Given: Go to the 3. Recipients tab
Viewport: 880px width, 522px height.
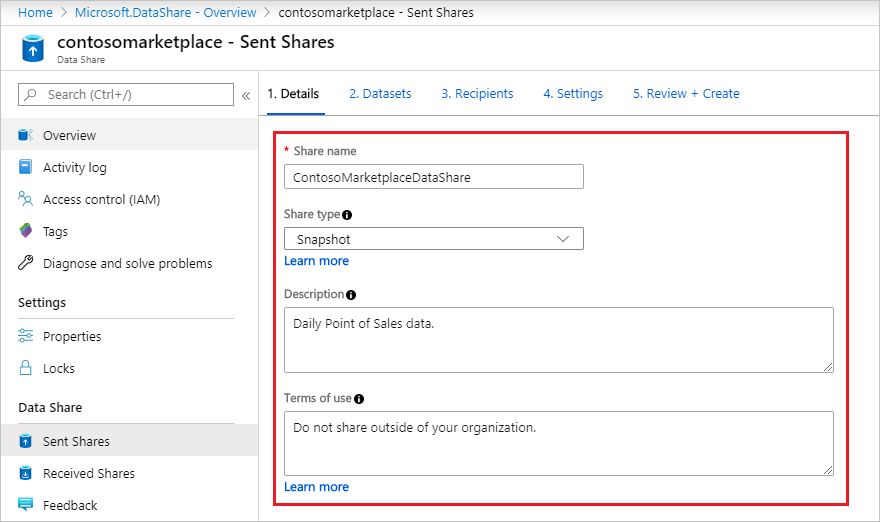Looking at the screenshot, I should click(x=477, y=94).
